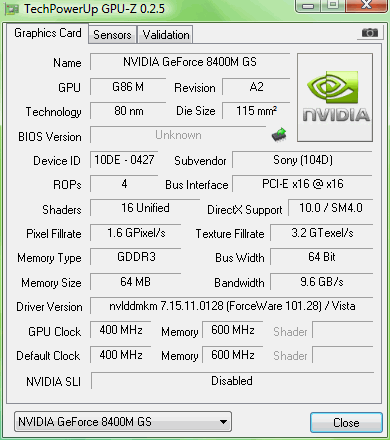
Task: Click the empty Shader field in GPU Clock row
Action: 343,330
